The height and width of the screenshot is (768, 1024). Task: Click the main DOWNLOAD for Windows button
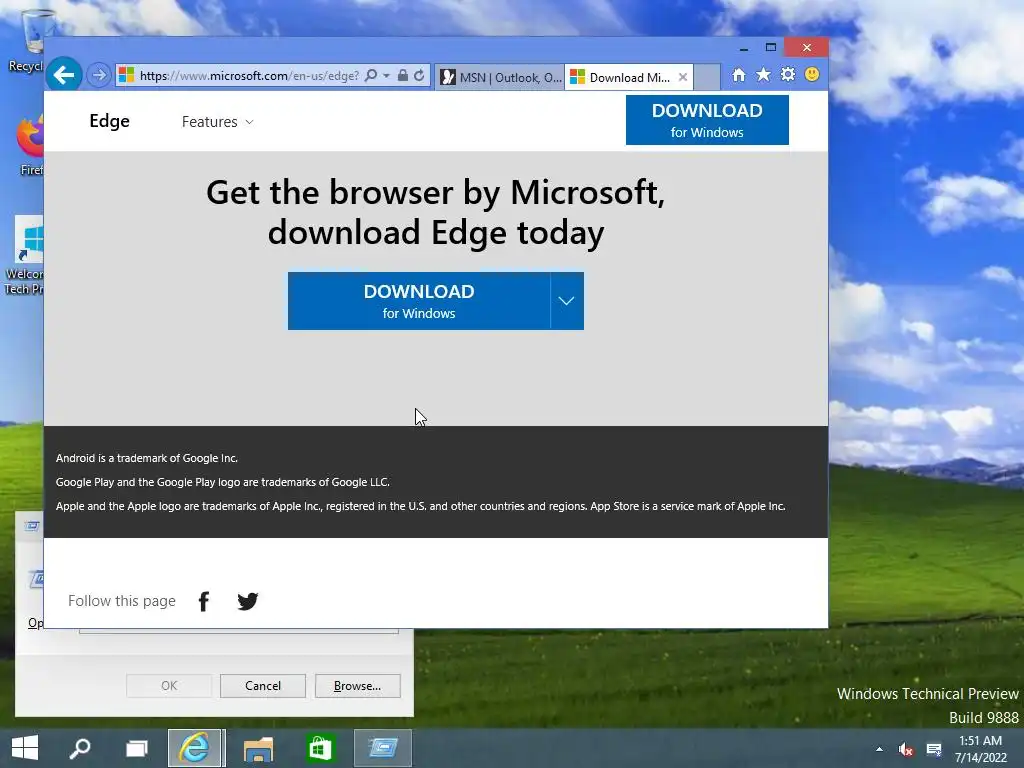tap(419, 301)
